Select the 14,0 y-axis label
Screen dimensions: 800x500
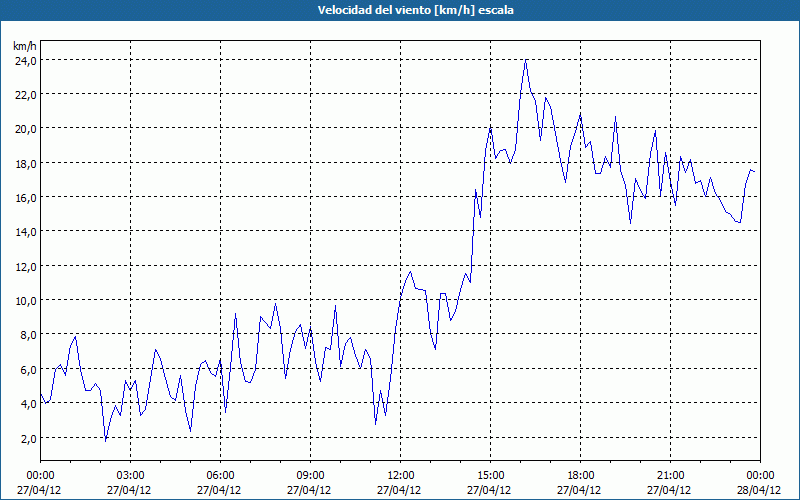(24, 232)
